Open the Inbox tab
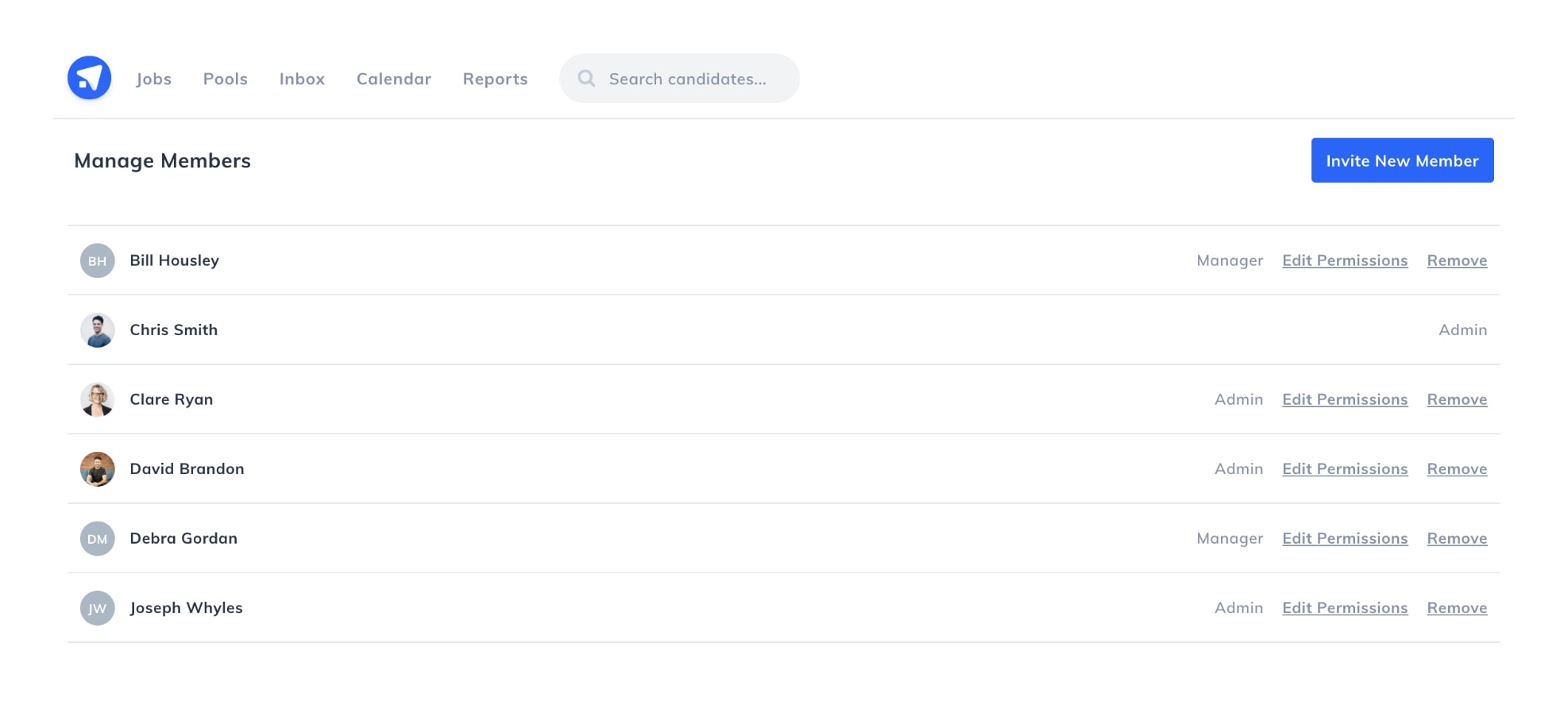This screenshot has height=705, width=1568. click(x=302, y=79)
